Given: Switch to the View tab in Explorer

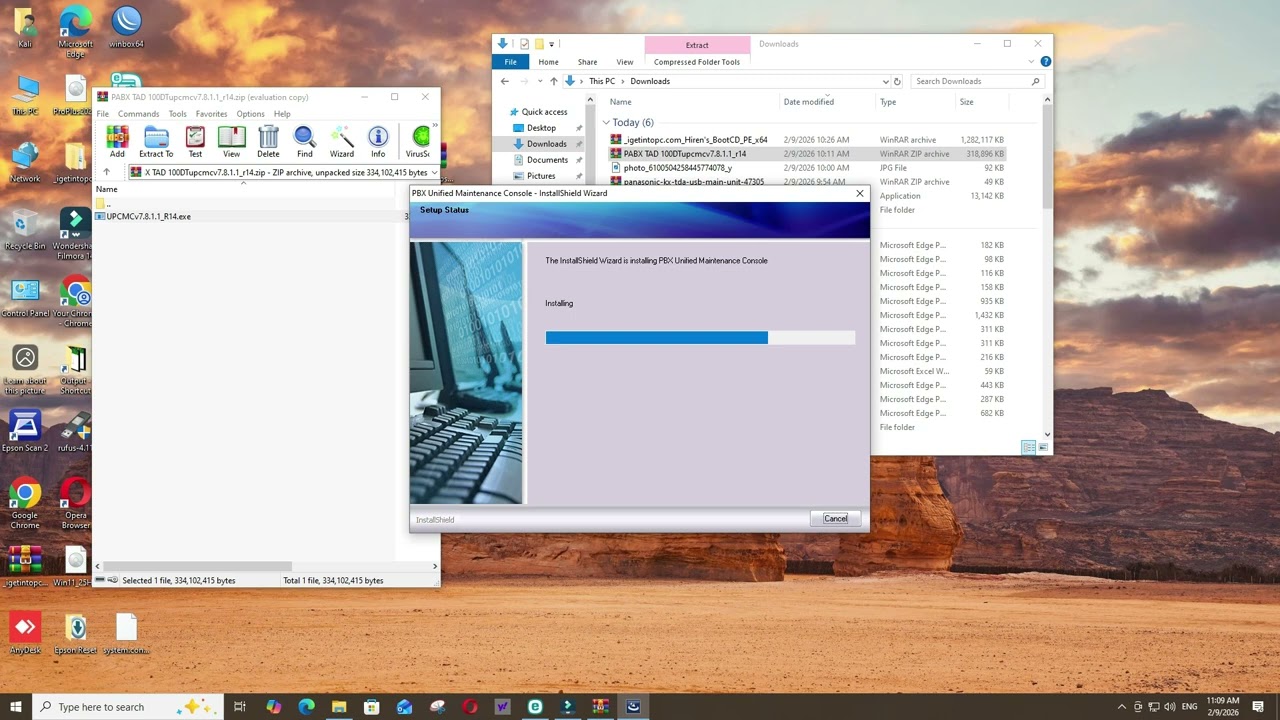Looking at the screenshot, I should (625, 62).
